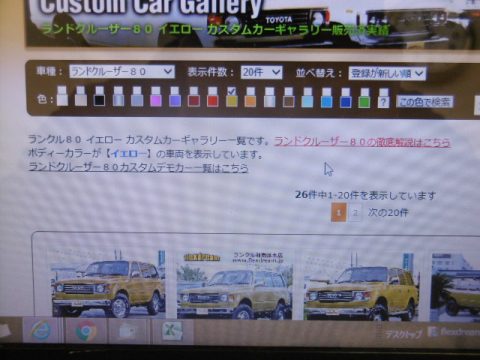
Task: Open the 車種 ランドクルーザー80 dropdown
Action: (x=122, y=72)
